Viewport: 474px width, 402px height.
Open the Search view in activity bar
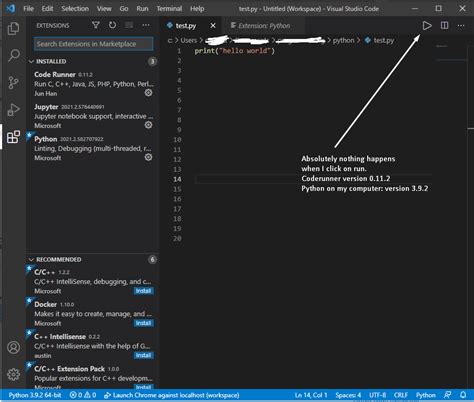click(x=13, y=55)
